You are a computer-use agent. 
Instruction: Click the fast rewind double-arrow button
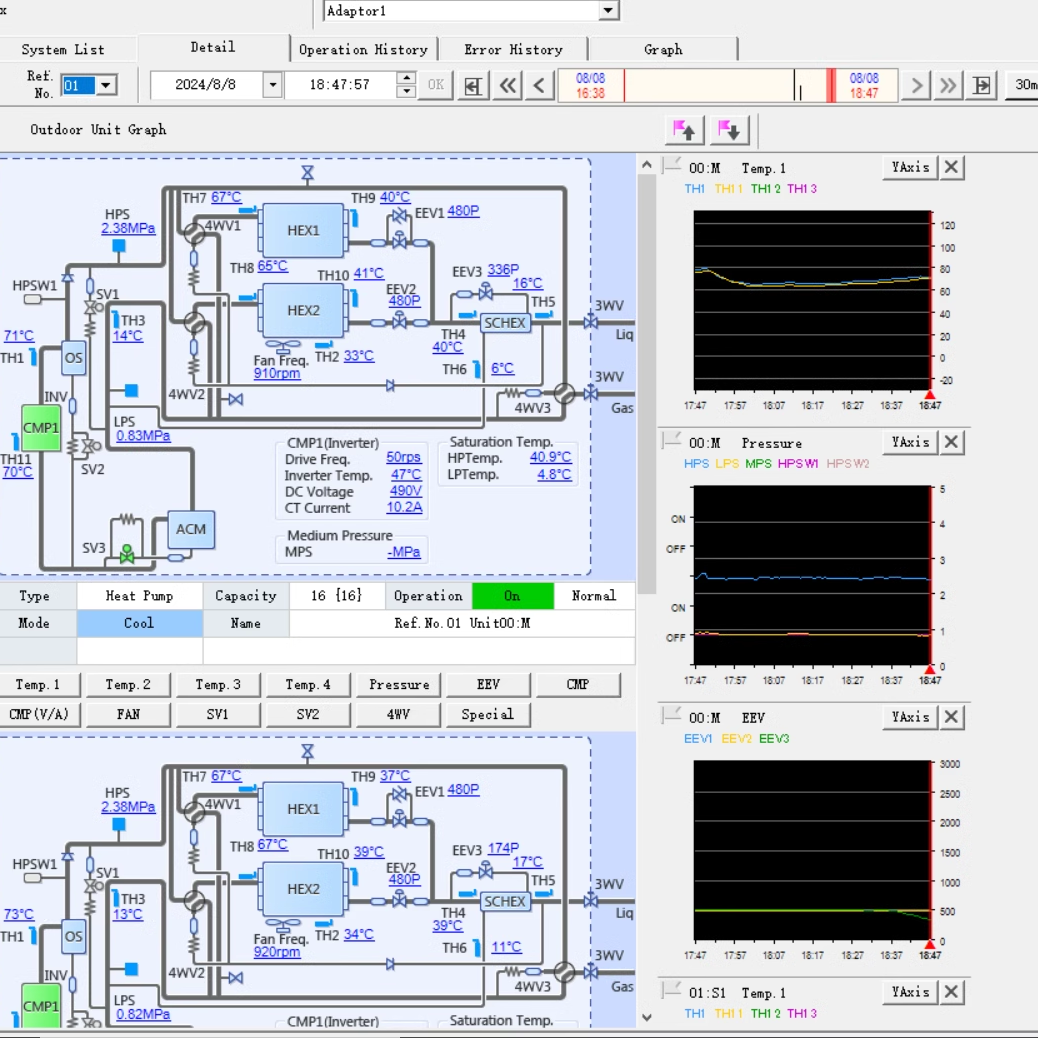click(507, 85)
